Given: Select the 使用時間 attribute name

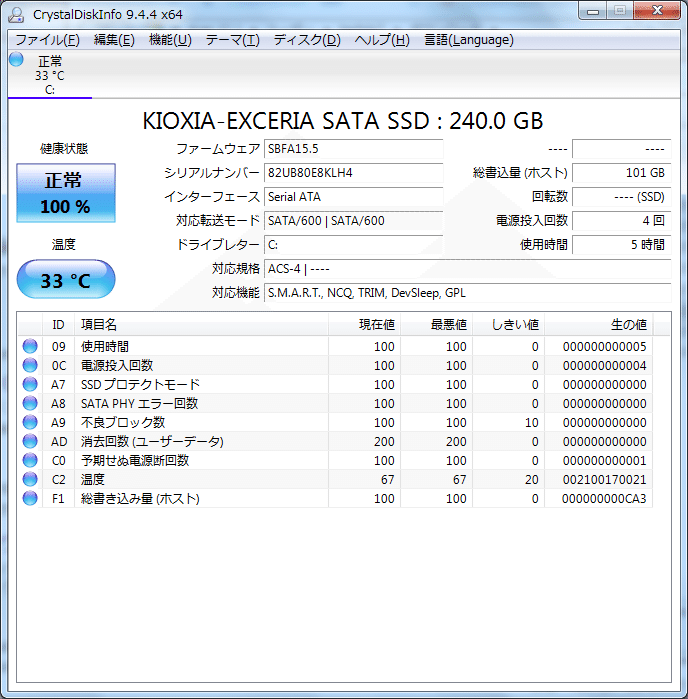Looking at the screenshot, I should [x=105, y=346].
